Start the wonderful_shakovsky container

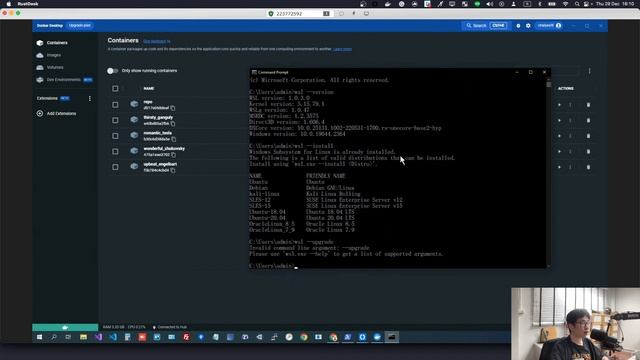(x=559, y=151)
